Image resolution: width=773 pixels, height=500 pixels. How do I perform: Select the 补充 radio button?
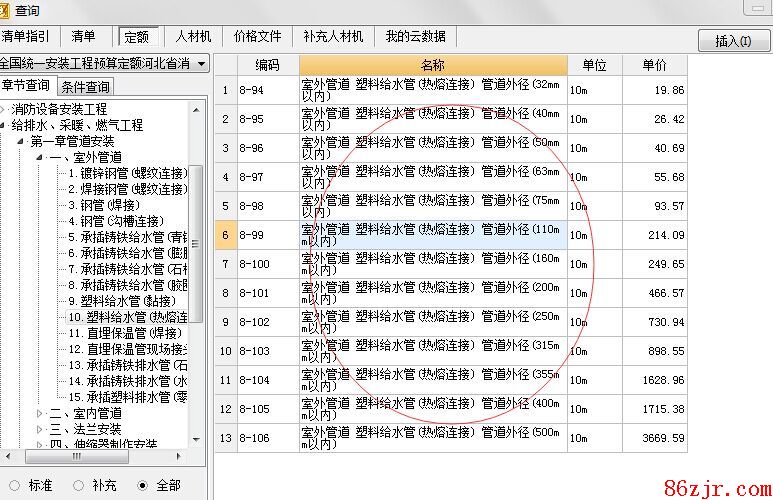click(x=80, y=485)
